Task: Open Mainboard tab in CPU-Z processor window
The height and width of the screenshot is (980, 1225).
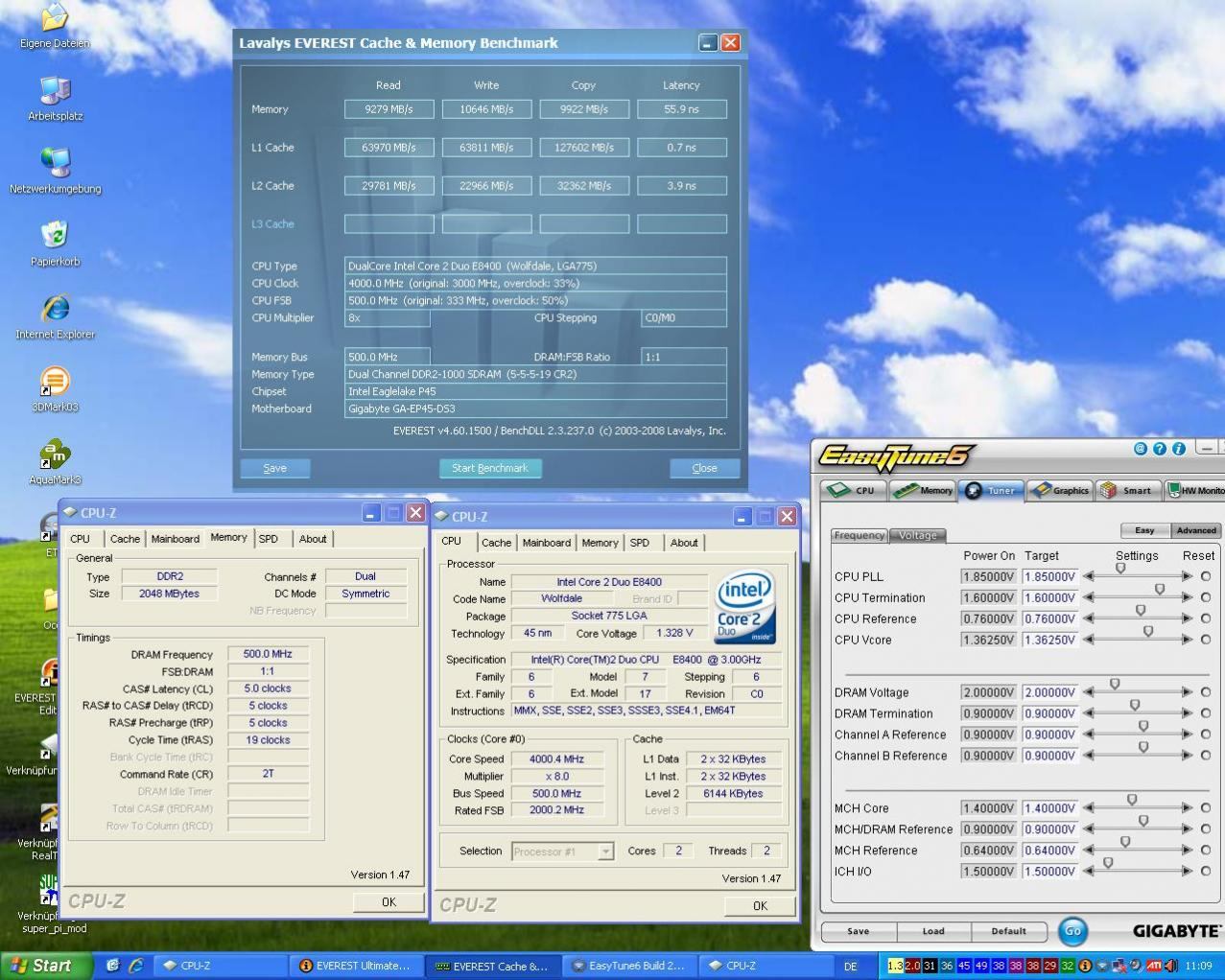Action: [547, 543]
